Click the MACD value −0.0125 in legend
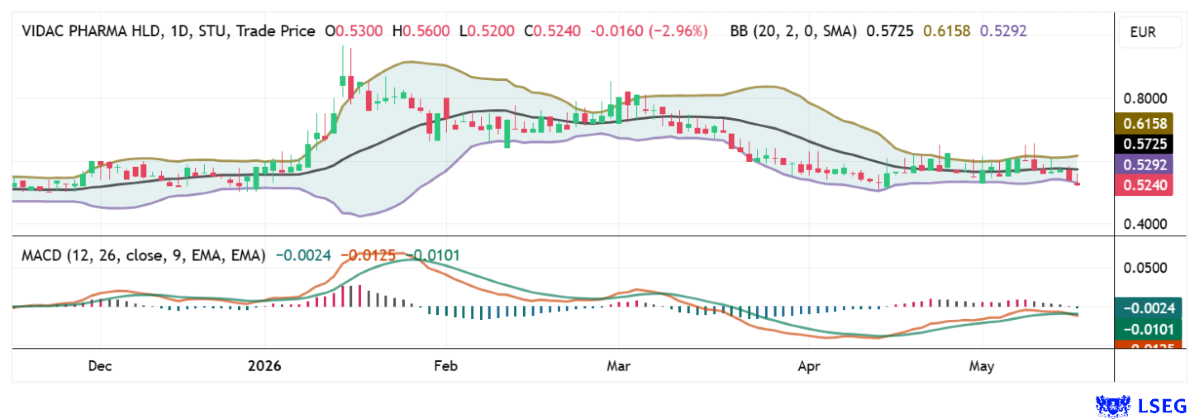The image size is (1200, 420). [x=368, y=256]
